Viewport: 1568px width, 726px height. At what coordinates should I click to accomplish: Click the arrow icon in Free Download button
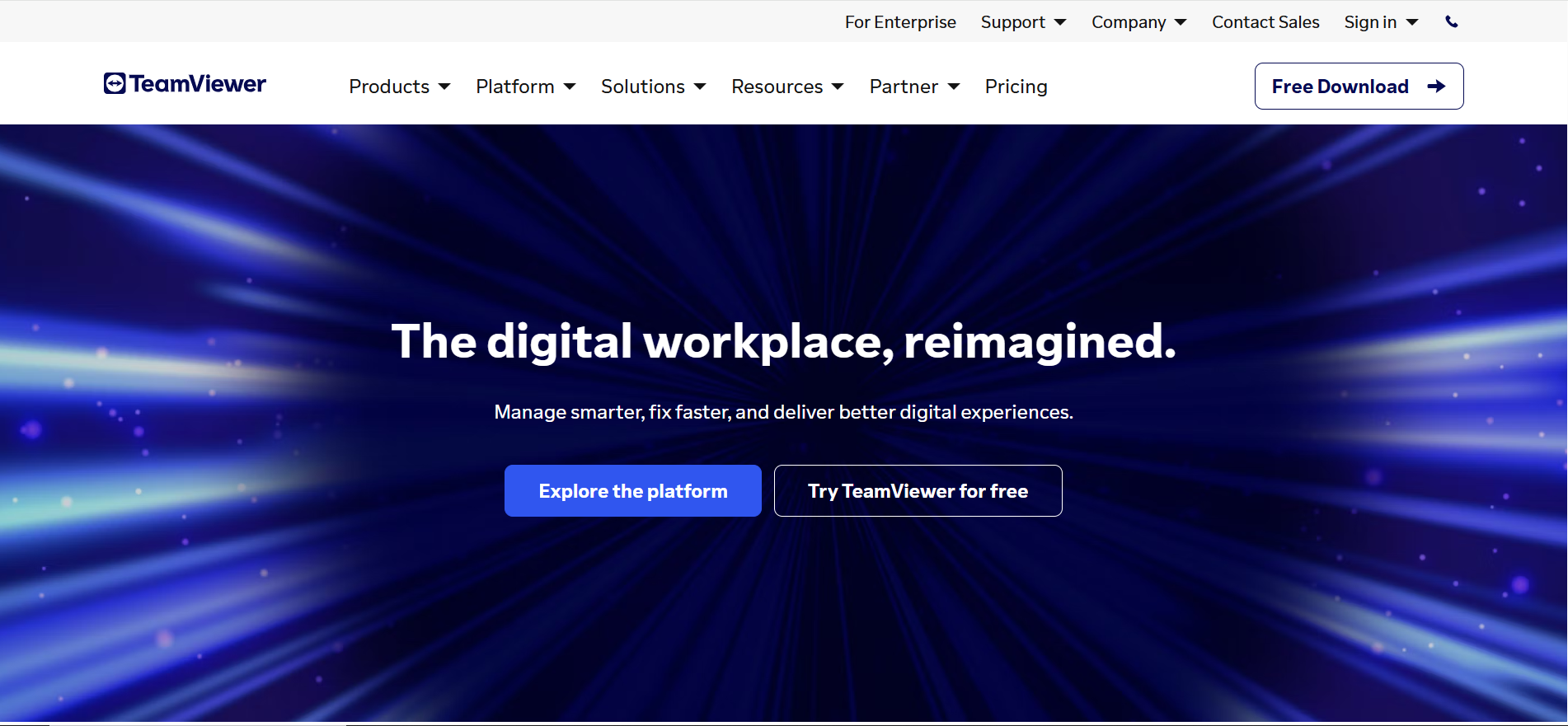tap(1436, 87)
